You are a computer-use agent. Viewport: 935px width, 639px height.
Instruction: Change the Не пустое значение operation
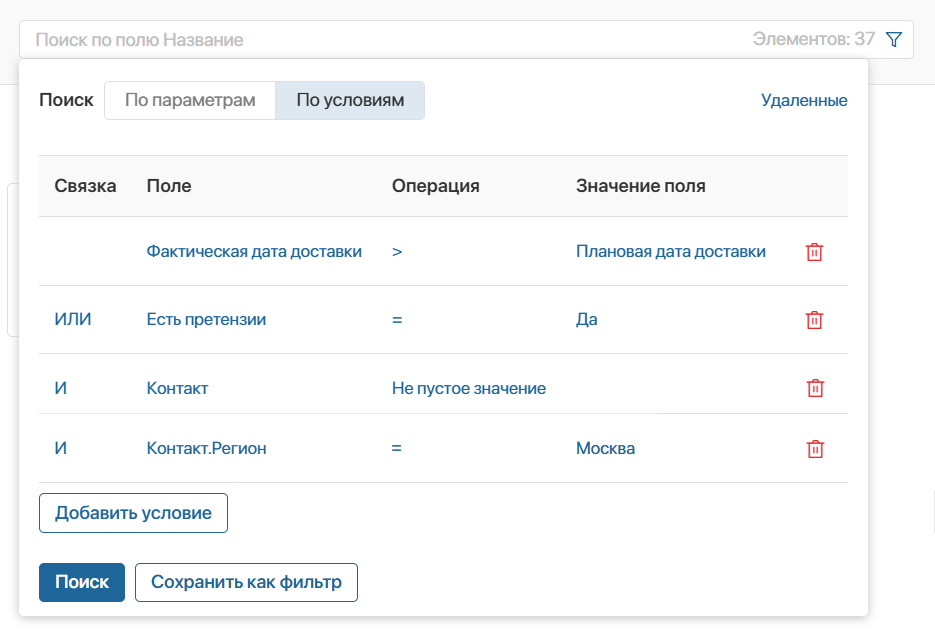[x=469, y=389]
